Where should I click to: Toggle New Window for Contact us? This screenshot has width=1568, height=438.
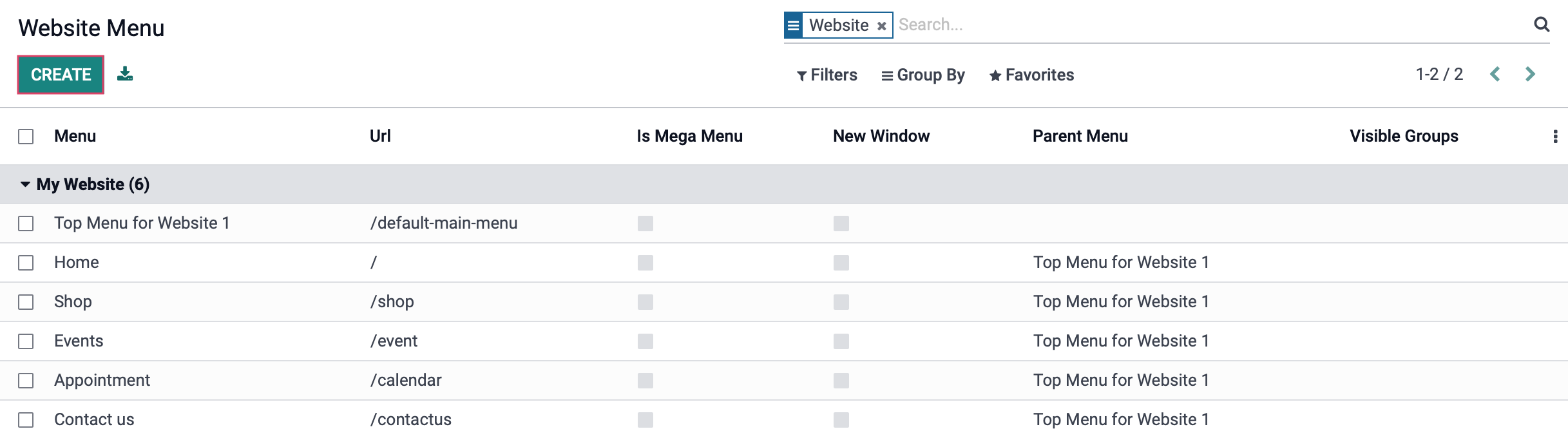pos(841,420)
